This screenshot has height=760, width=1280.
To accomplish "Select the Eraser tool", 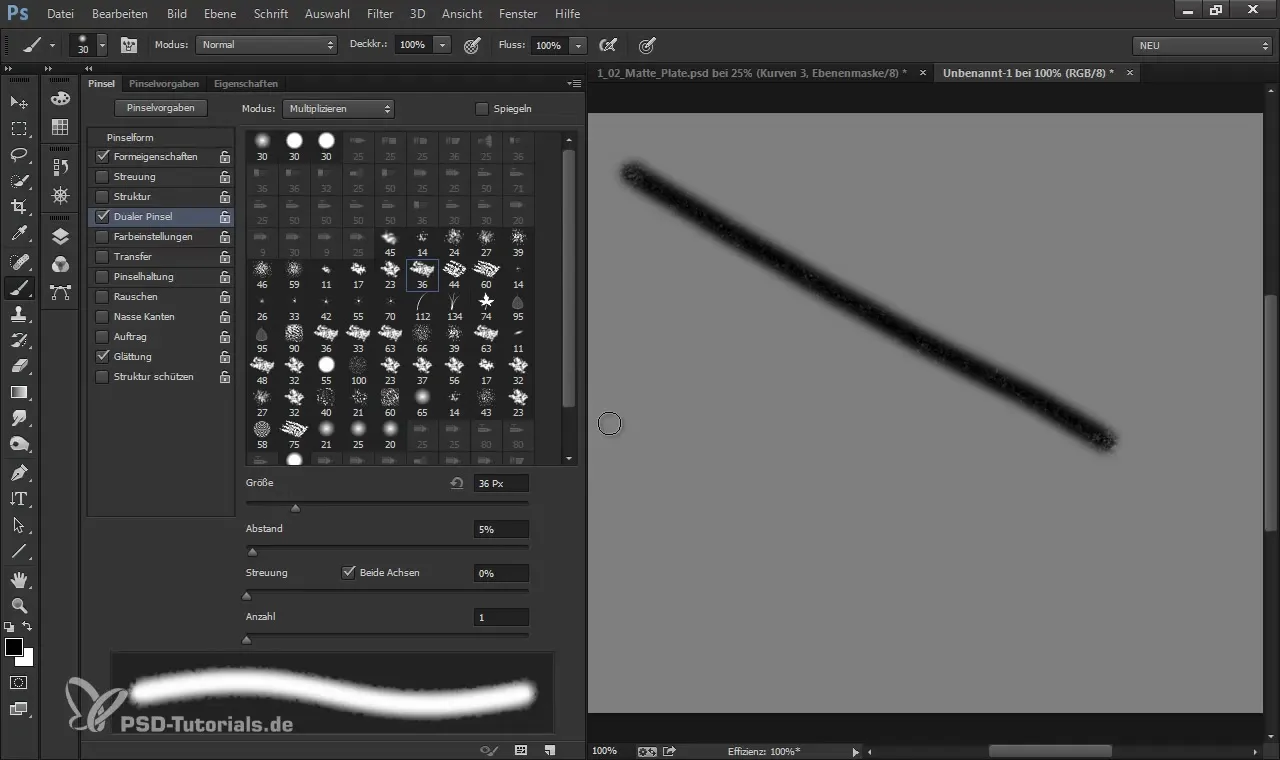I will [x=19, y=366].
